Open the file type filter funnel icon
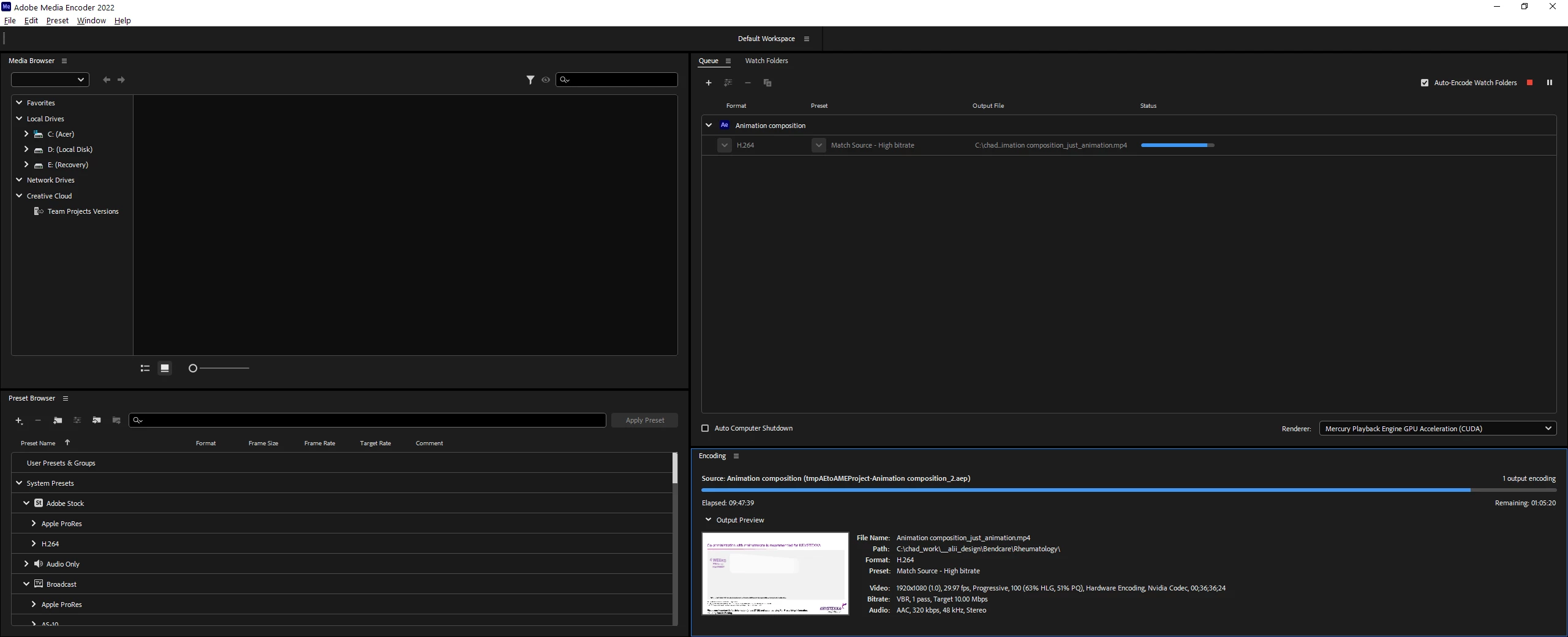The height and width of the screenshot is (637, 1568). (x=530, y=80)
